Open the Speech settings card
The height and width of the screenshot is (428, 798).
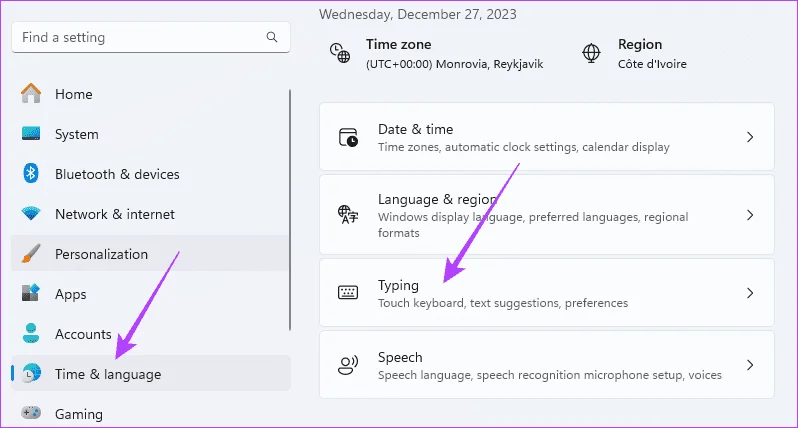[x=547, y=365]
